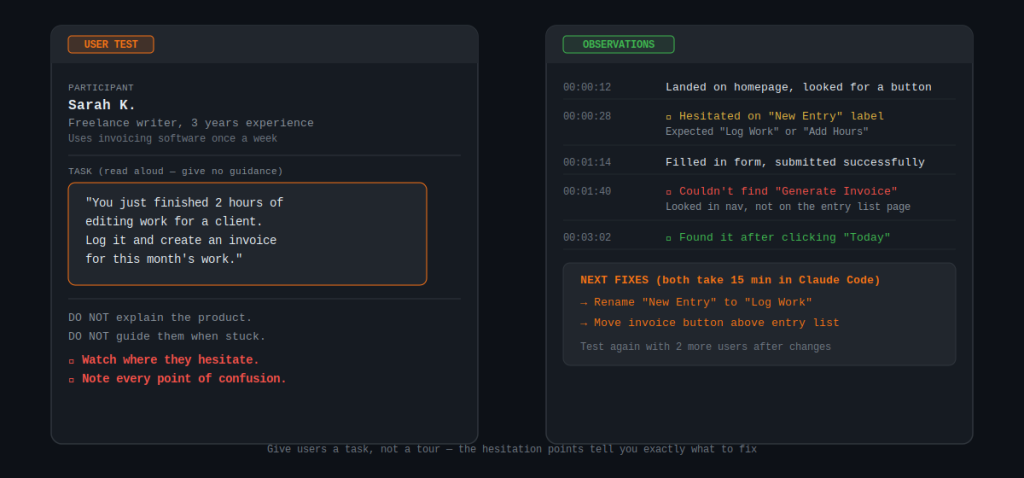1024x478 pixels.
Task: Click the orange-bordered task quote box
Action: [247, 233]
